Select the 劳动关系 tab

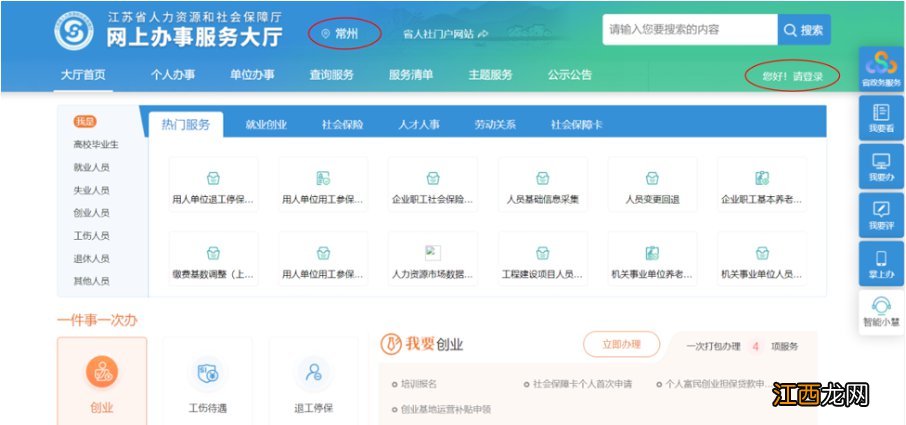point(495,124)
